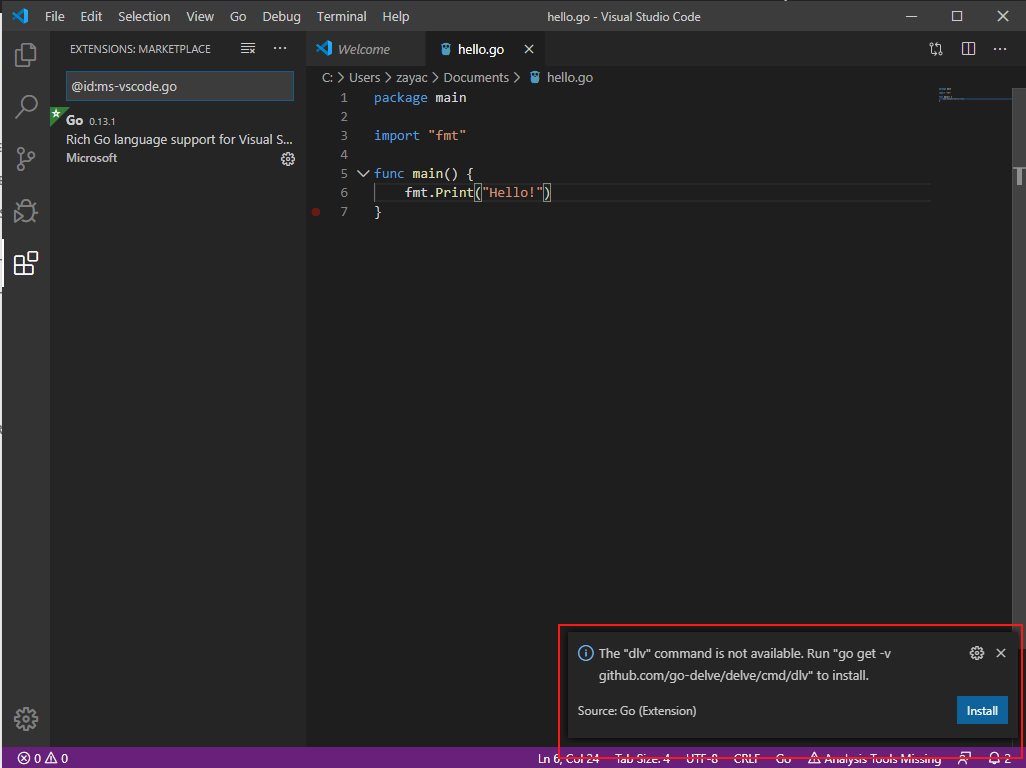Open the Edit menu
This screenshot has width=1026, height=768.
click(91, 16)
